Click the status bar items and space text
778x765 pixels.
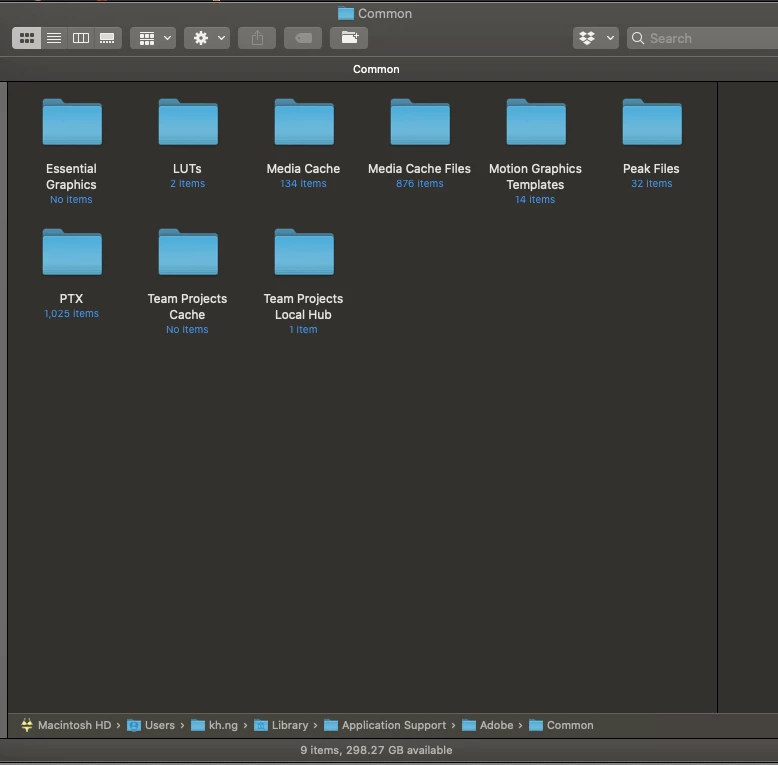point(376,750)
